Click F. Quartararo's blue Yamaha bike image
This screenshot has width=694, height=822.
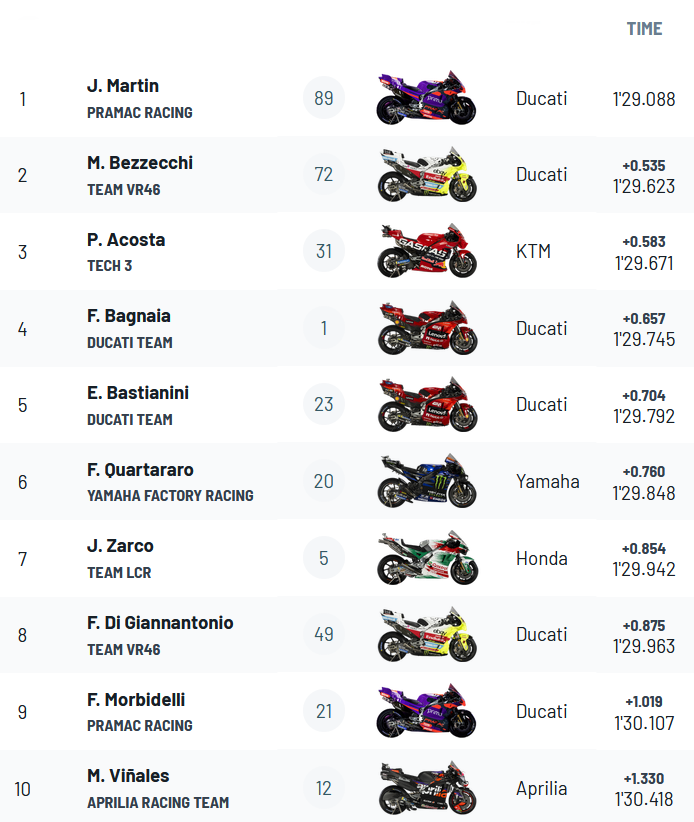pyautogui.click(x=427, y=481)
